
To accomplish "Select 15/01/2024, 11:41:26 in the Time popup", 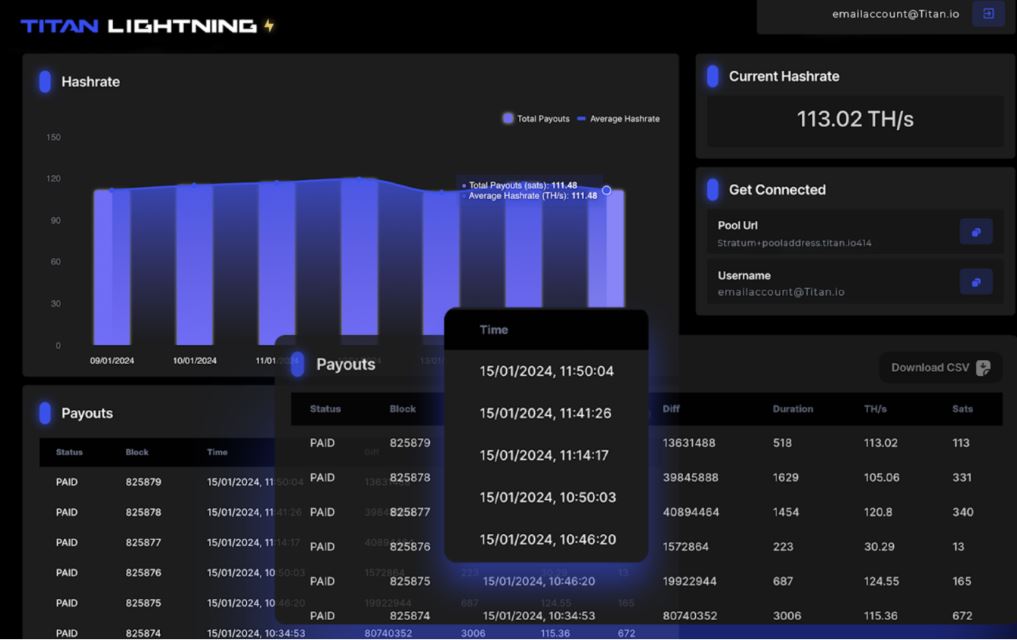I will coord(545,413).
